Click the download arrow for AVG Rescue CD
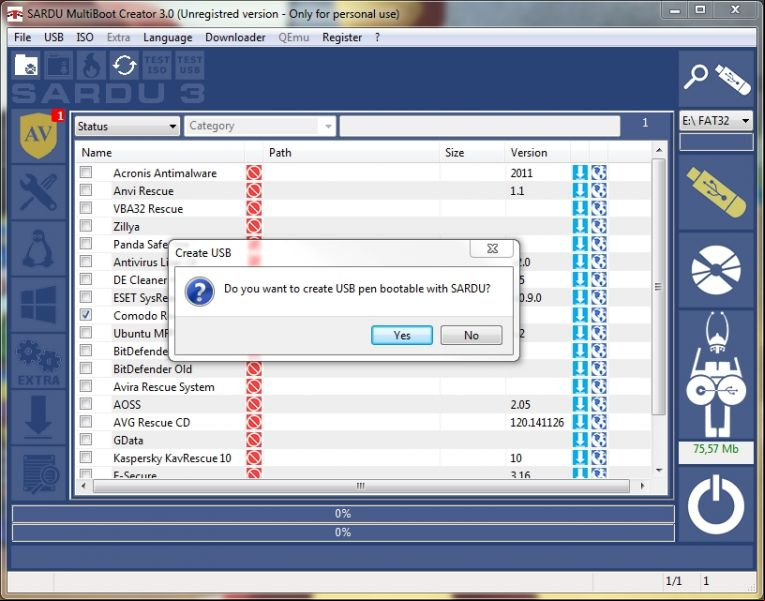Viewport: 765px width, 601px height. pos(580,422)
